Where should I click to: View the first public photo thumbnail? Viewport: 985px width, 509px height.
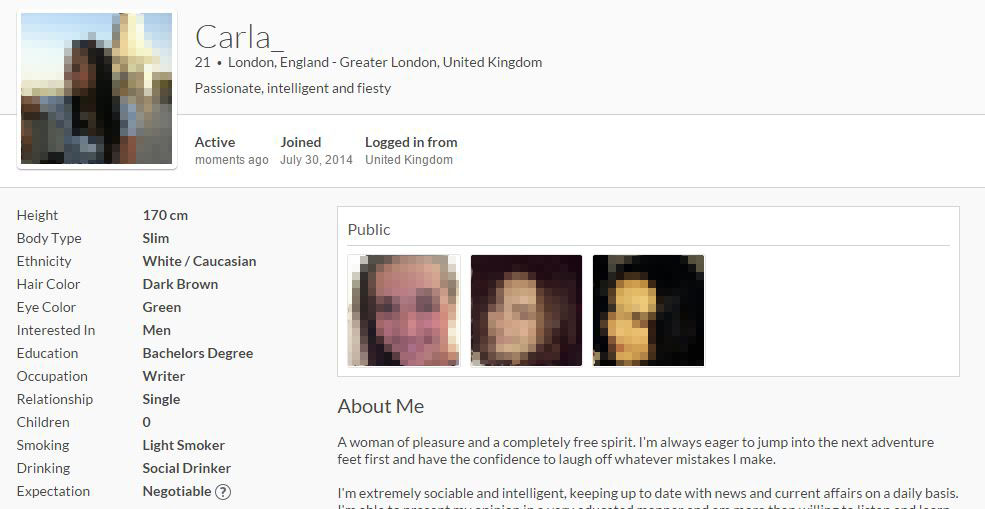click(404, 310)
